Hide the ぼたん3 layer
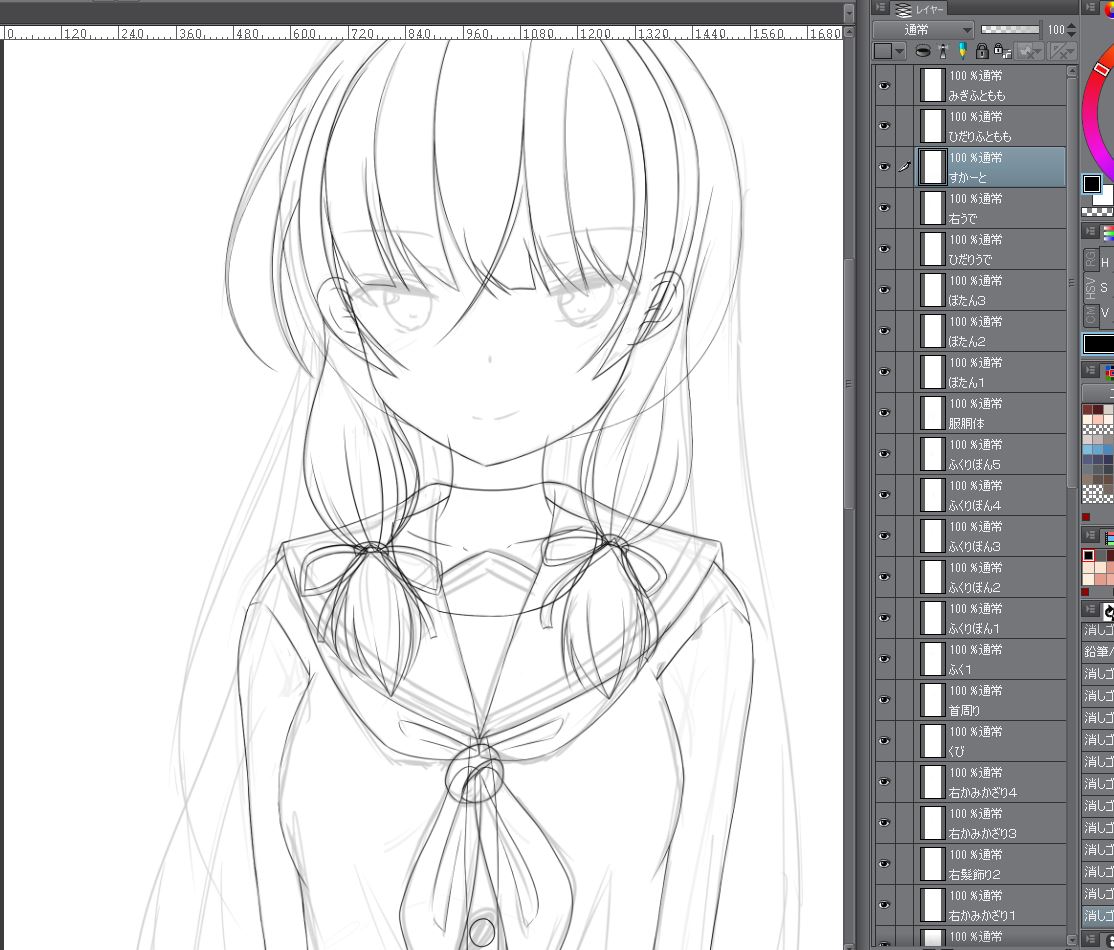The width and height of the screenshot is (1114, 950). point(885,290)
